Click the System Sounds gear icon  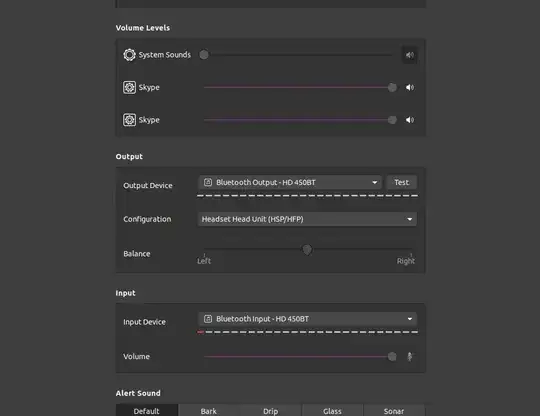(x=129, y=55)
